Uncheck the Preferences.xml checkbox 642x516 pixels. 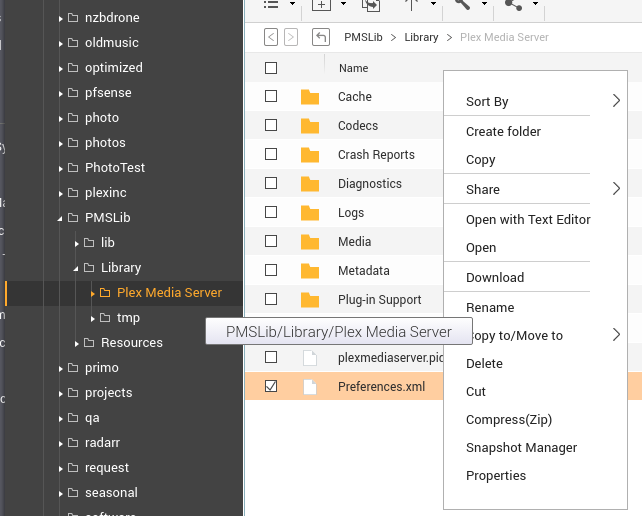271,386
